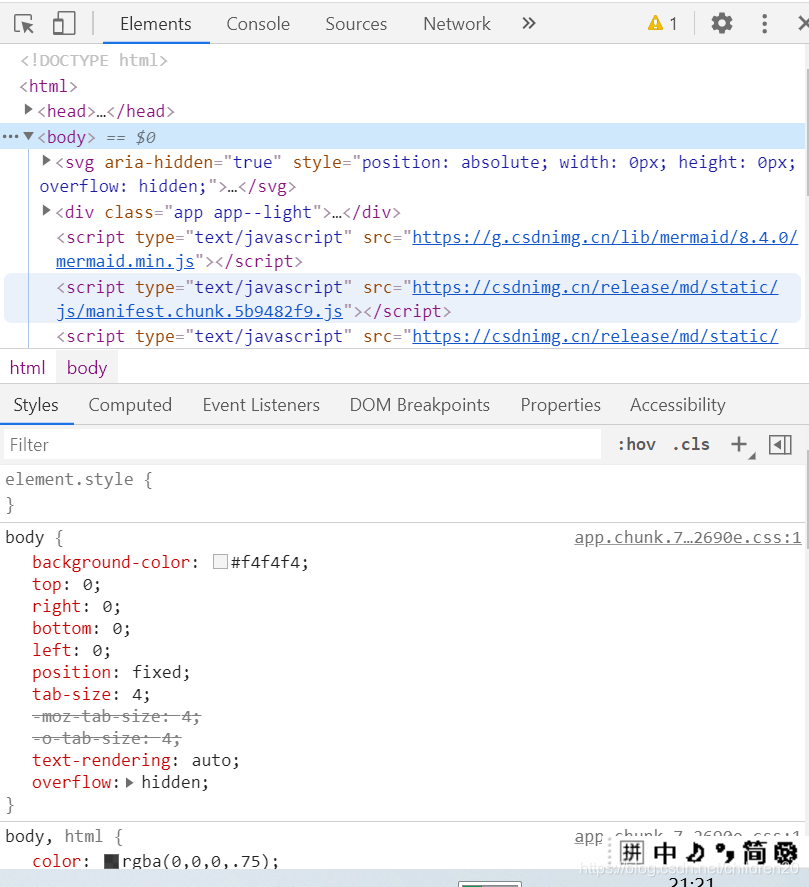Toggle the IME 中 Chinese mode icon
Screen dimensions: 809x887
coord(665,852)
